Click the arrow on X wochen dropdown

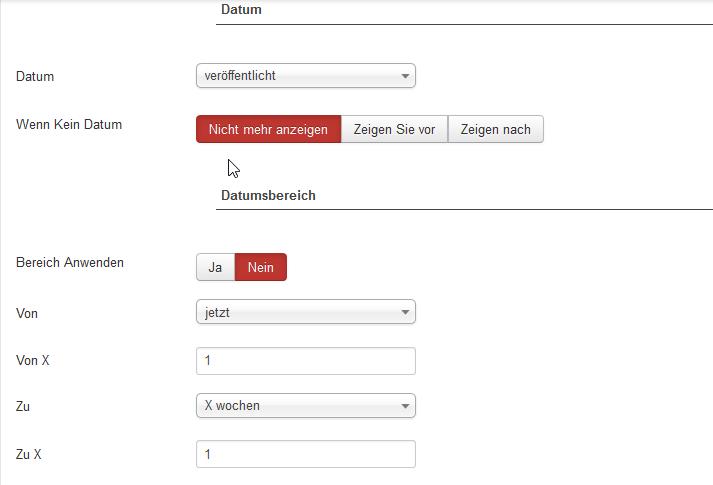405,407
